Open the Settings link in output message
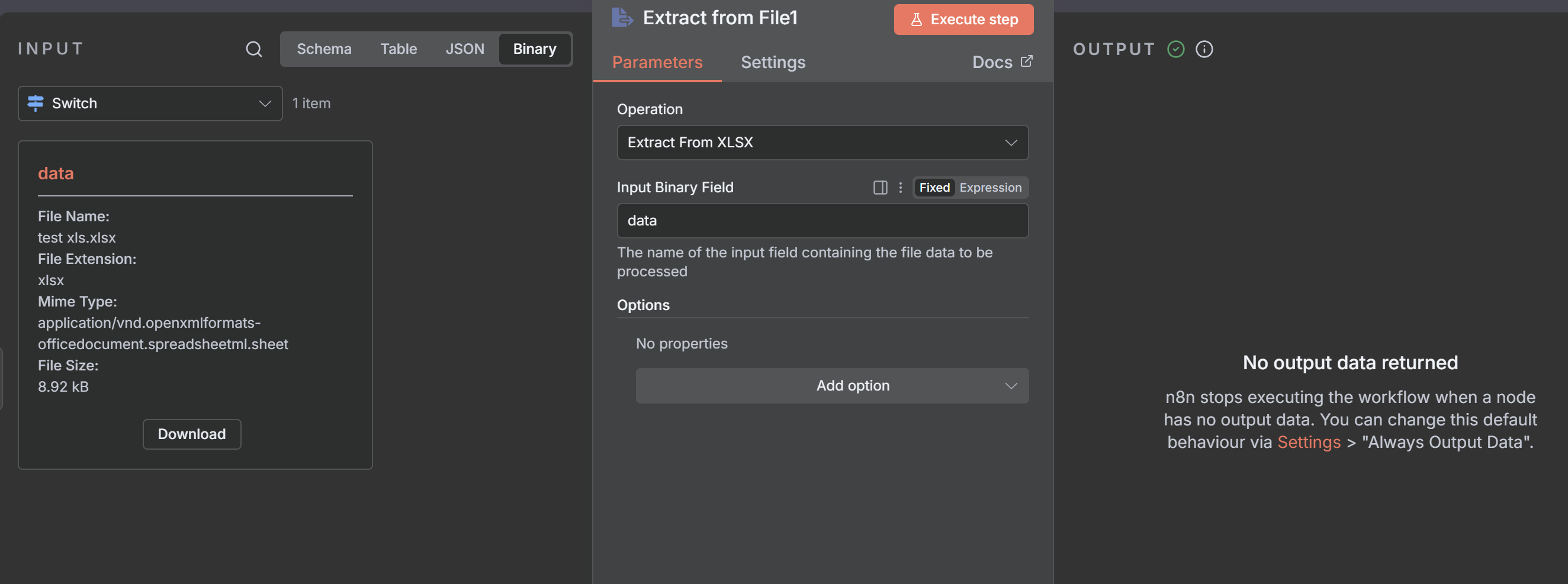The width and height of the screenshot is (1568, 584). 1308,442
